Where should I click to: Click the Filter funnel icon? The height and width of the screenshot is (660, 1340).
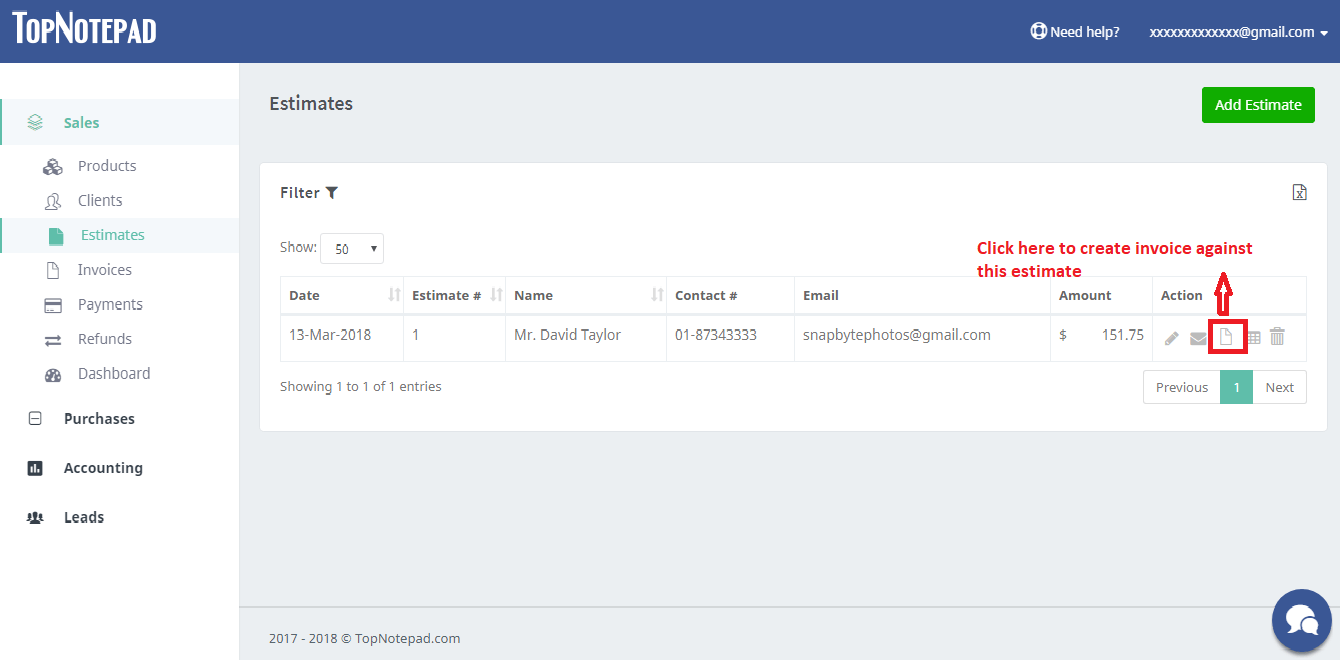(332, 193)
